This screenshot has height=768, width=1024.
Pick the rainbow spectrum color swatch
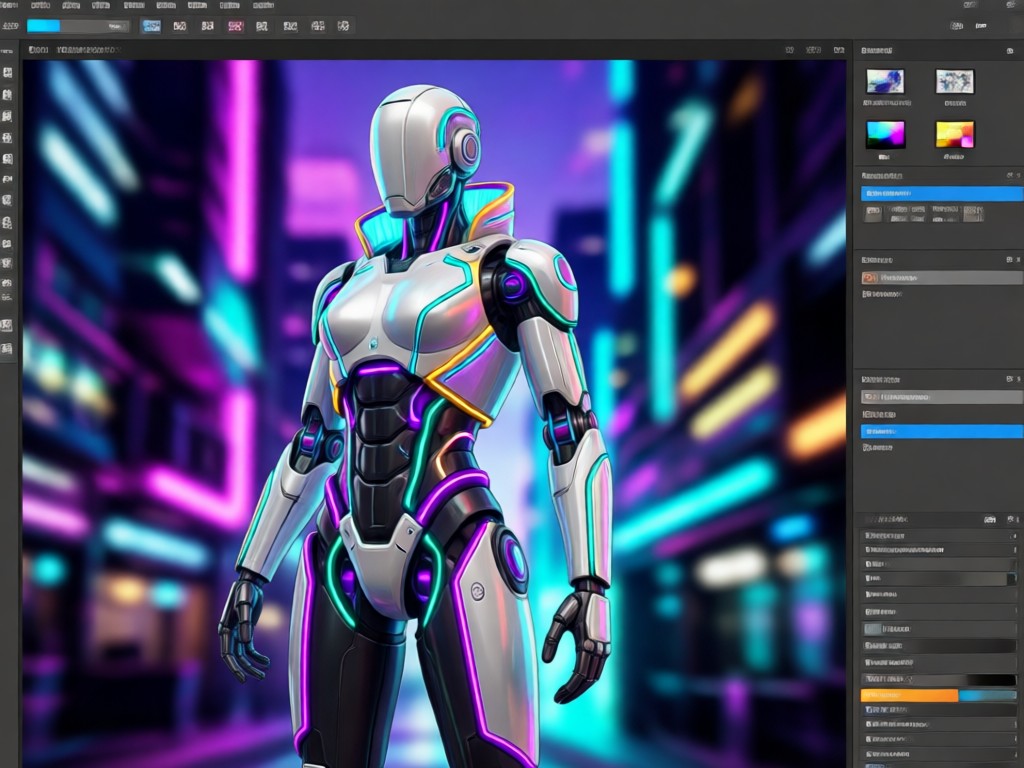[886, 135]
